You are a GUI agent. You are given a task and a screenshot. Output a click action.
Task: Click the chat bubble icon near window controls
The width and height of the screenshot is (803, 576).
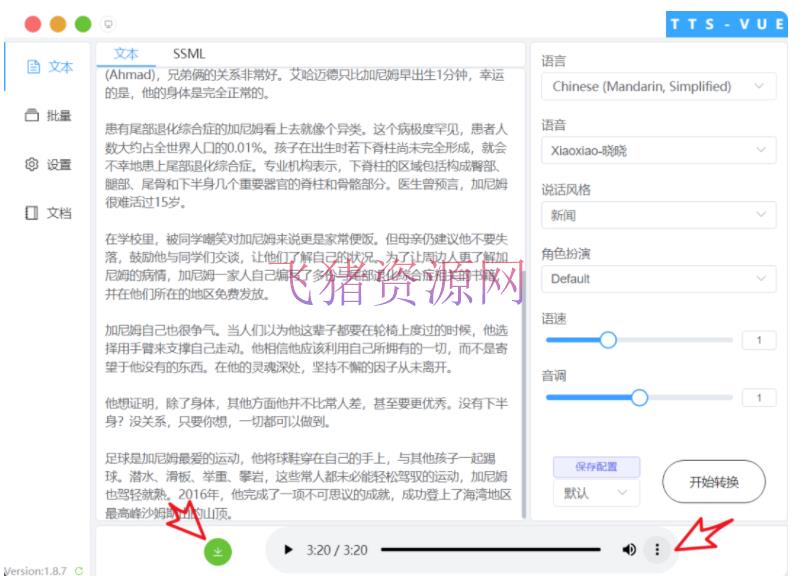point(108,22)
